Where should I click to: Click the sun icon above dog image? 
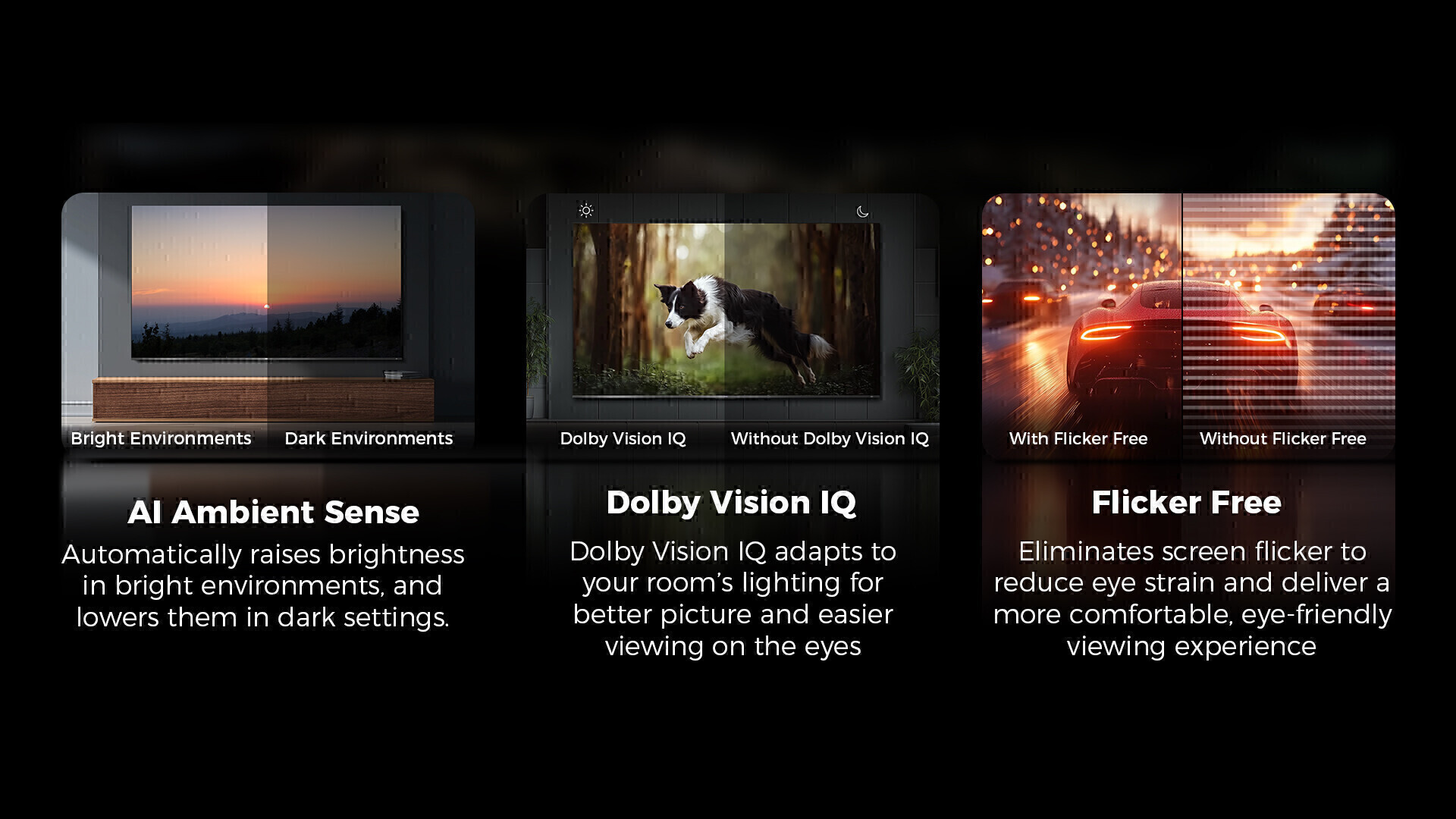click(586, 210)
